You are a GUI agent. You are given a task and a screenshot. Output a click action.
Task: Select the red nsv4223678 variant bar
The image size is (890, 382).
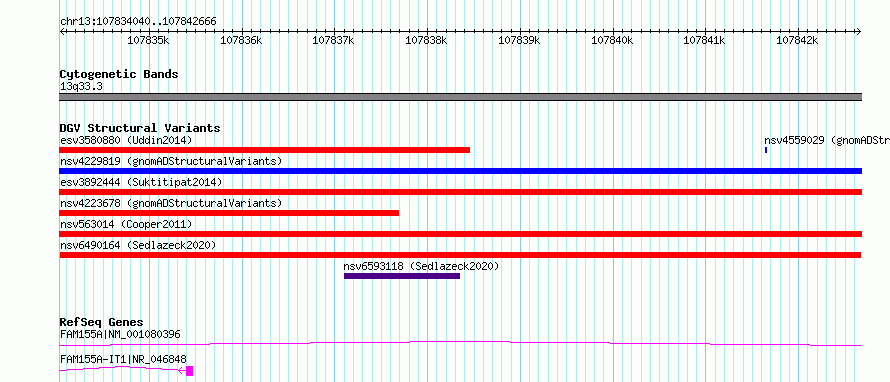click(x=229, y=213)
